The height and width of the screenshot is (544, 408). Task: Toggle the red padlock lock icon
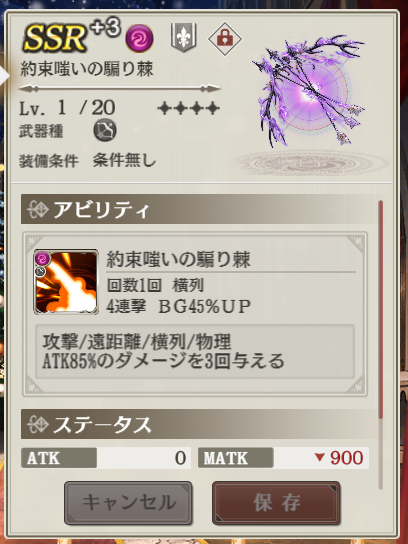[x=225, y=39]
